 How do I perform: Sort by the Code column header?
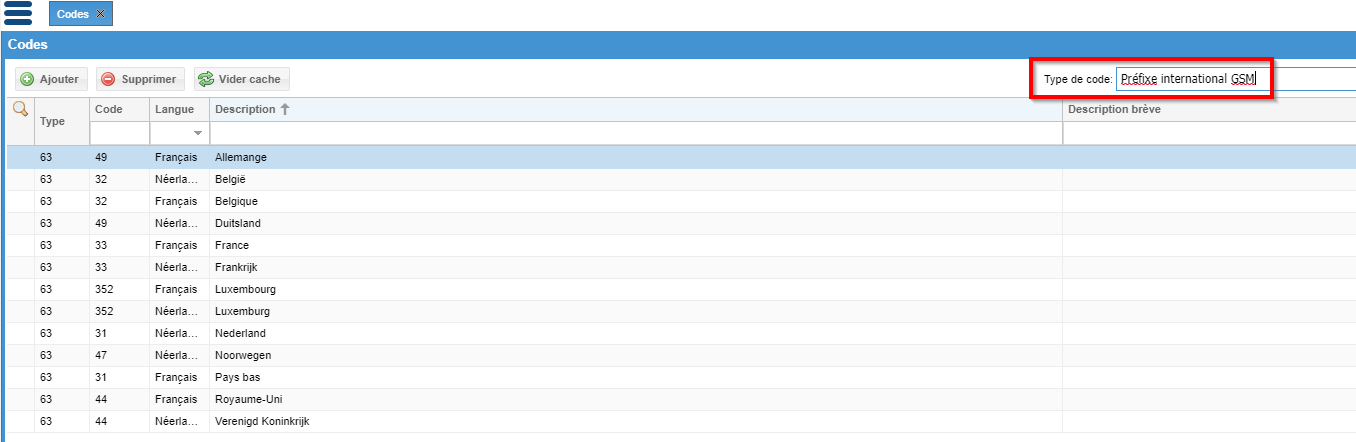[119, 109]
